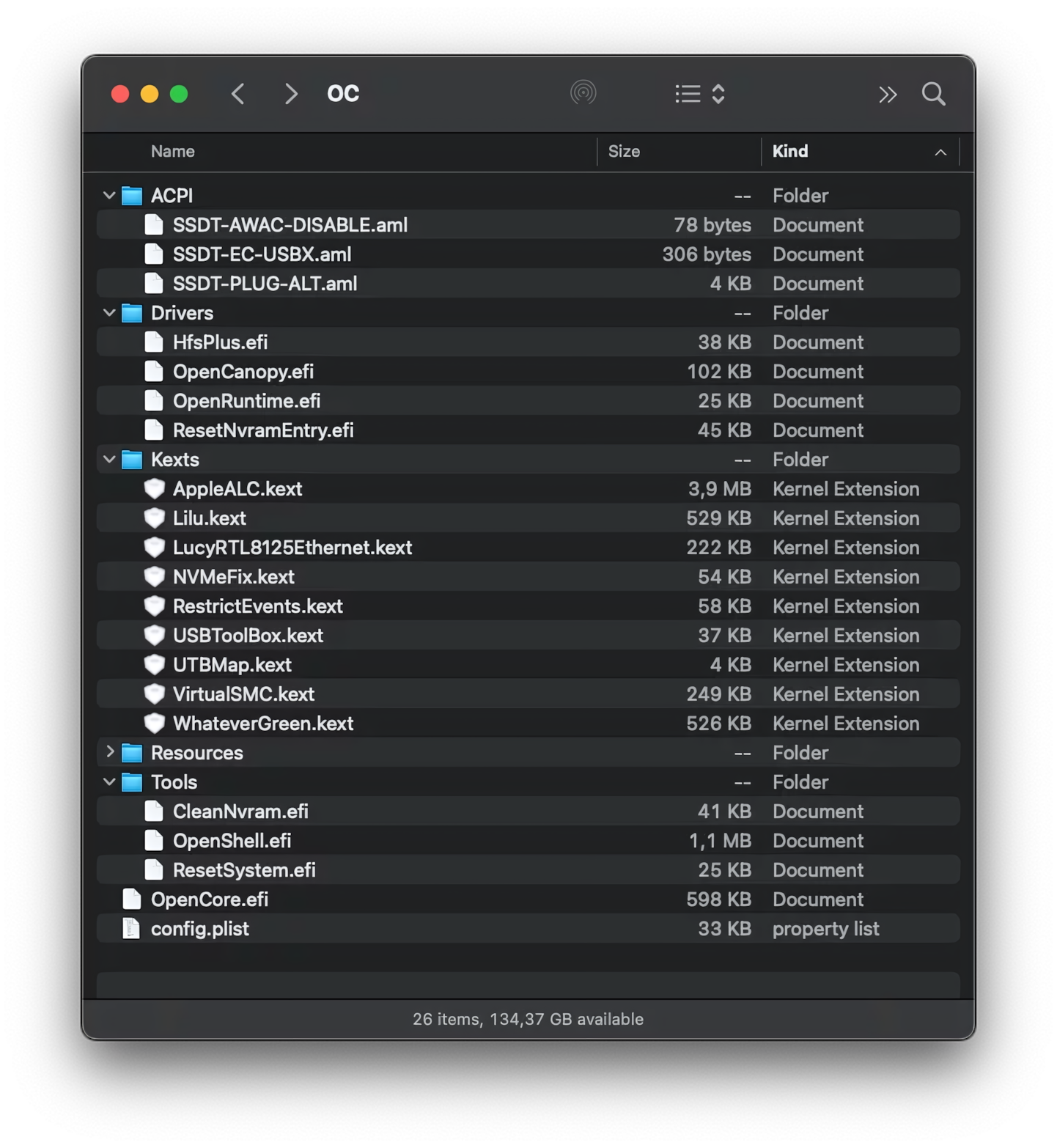1057x1148 pixels.
Task: Open the list view style dropdown
Action: [700, 94]
